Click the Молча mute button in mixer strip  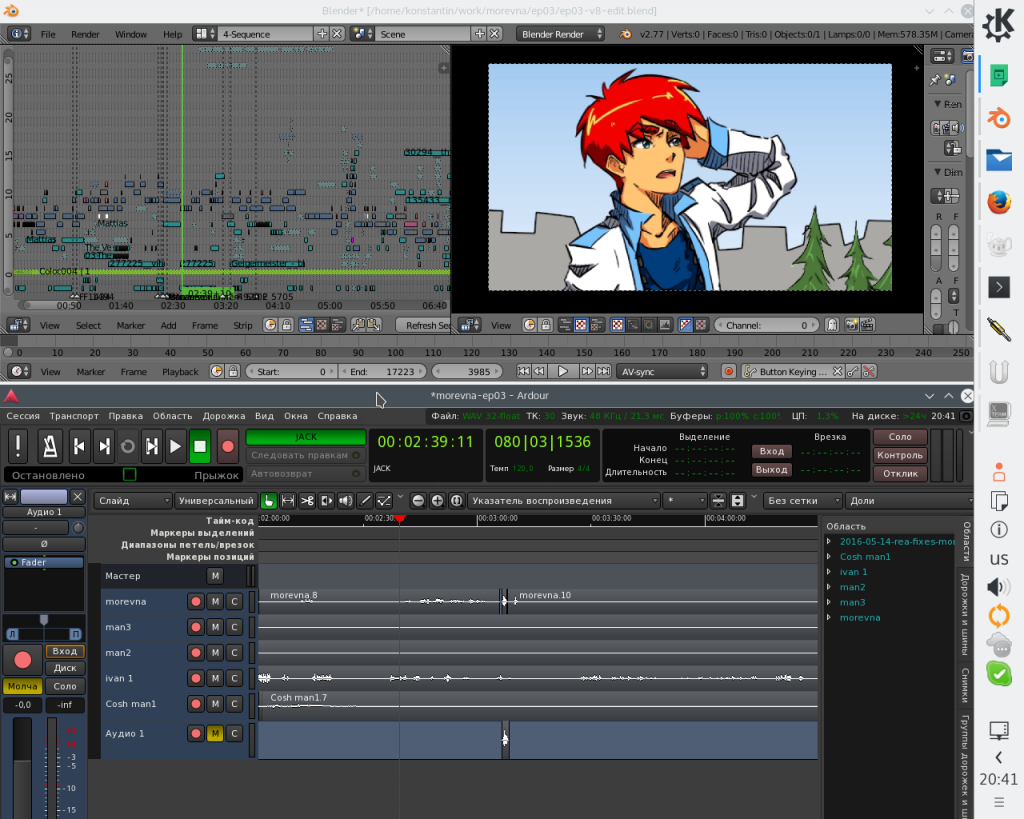click(23, 686)
